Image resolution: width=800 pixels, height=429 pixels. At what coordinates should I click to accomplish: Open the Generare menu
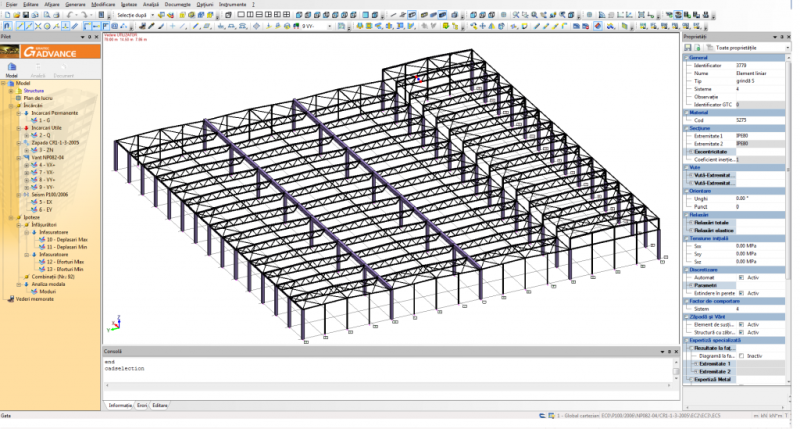pos(76,4)
